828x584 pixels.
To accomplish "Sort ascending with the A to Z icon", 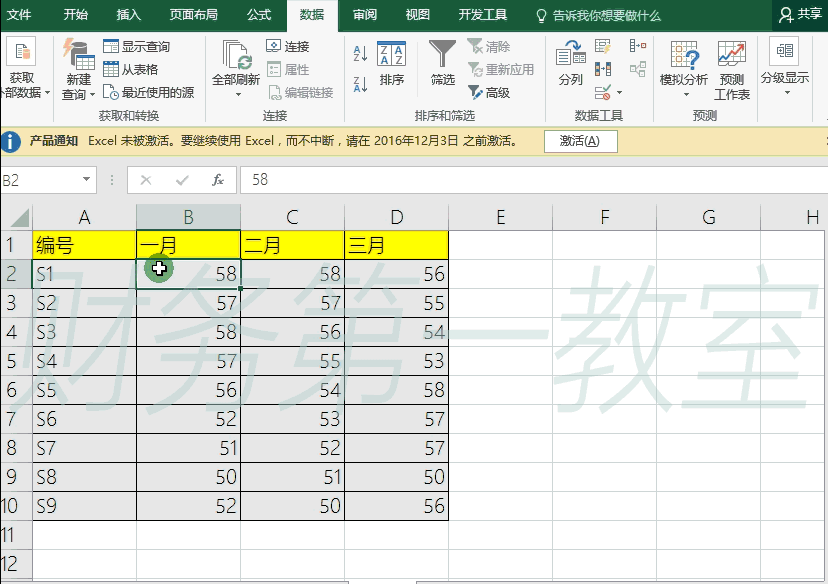I will [x=360, y=53].
